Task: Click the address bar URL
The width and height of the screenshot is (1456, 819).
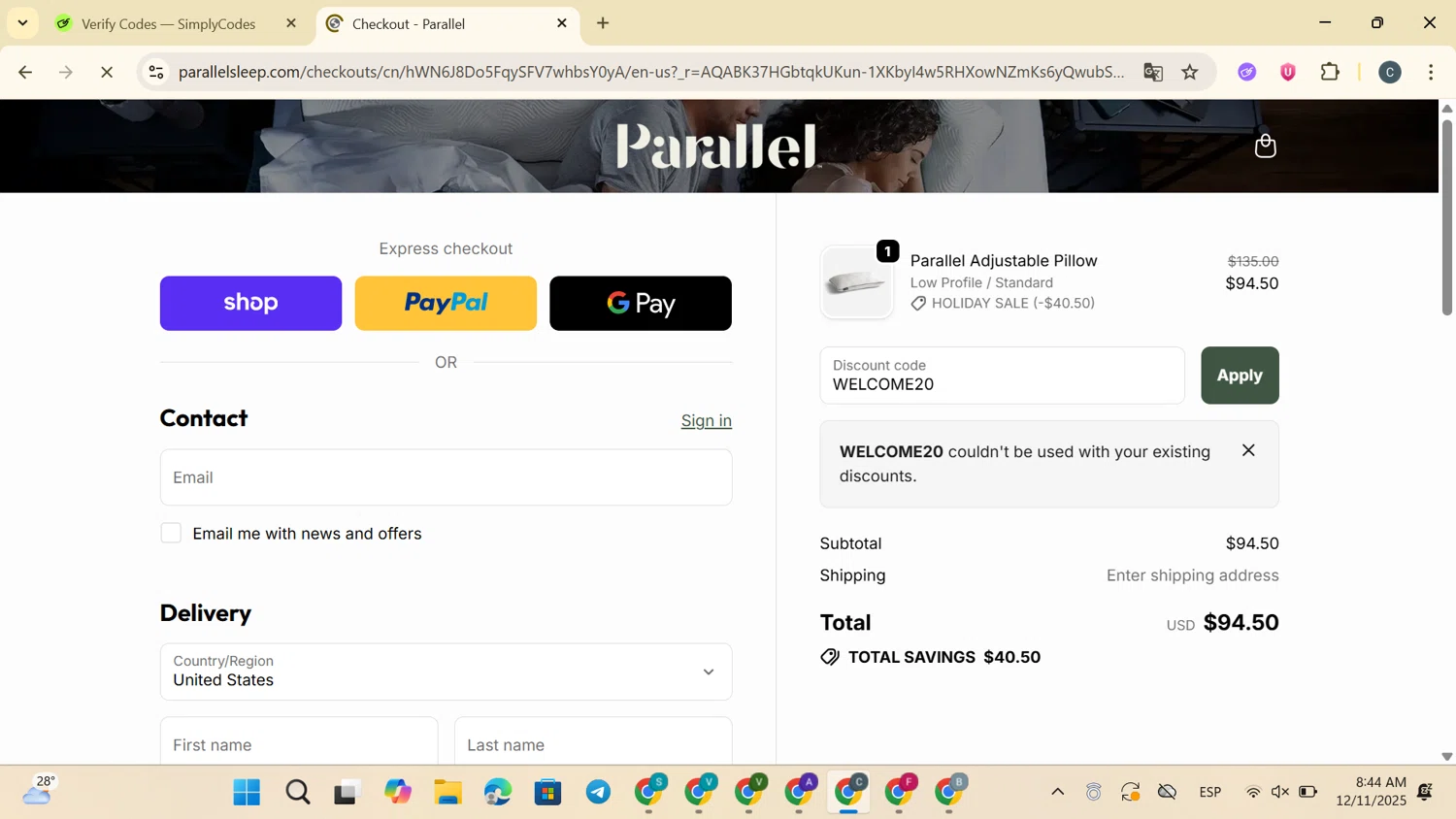Action: [x=651, y=72]
